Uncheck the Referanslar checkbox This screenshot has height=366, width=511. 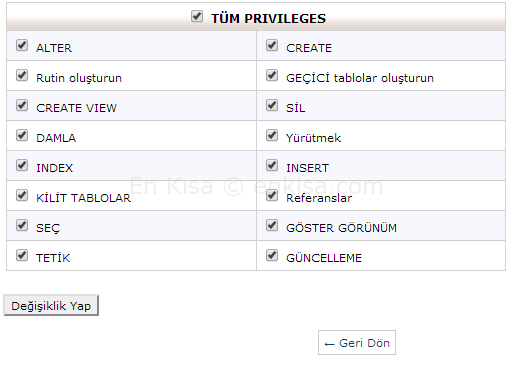[272, 195]
